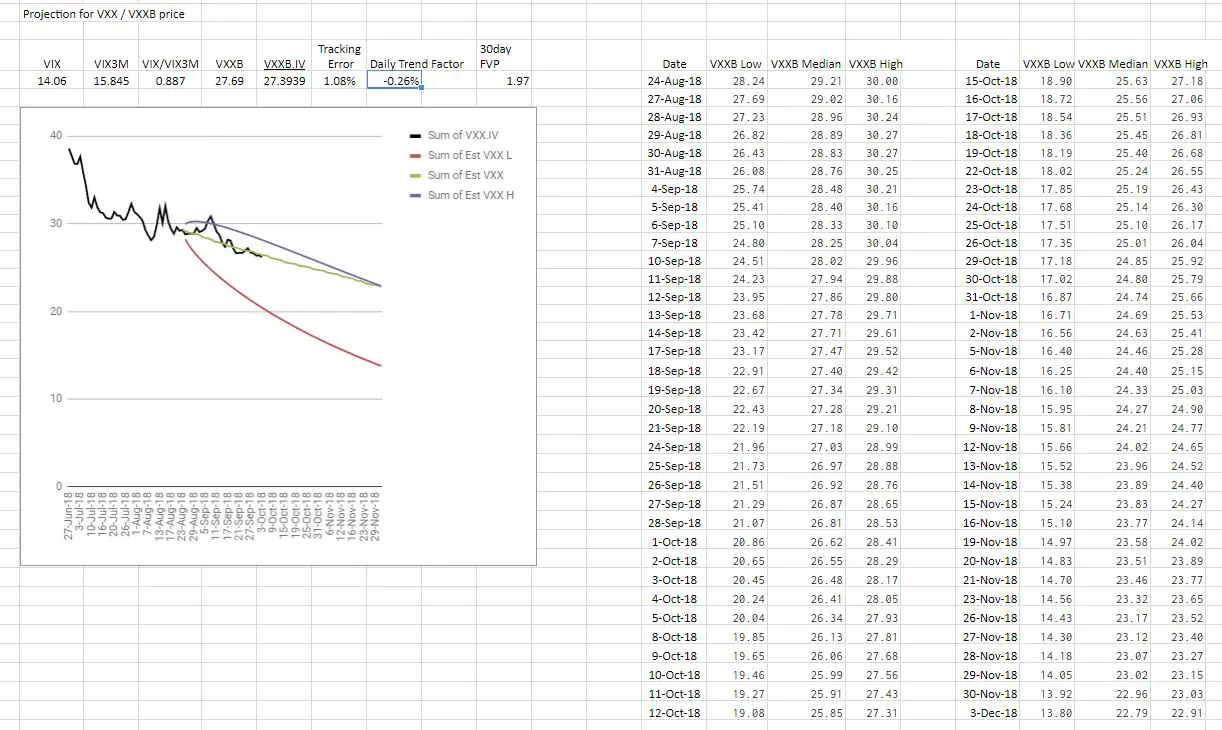Click the highlighted -0.26% trend factor cell
Image resolution: width=1222 pixels, height=730 pixels.
(394, 81)
